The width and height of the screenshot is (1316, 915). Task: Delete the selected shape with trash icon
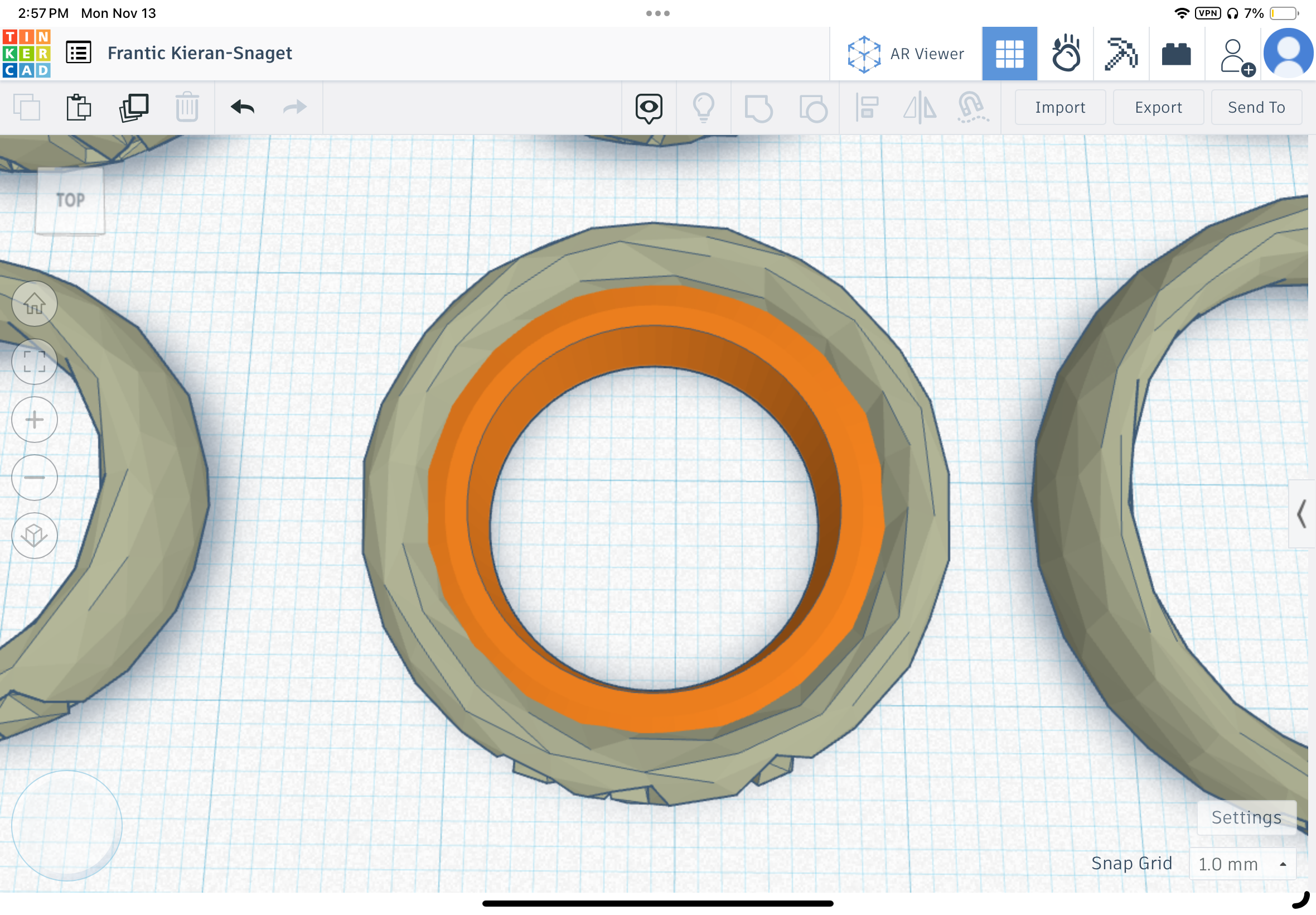(185, 107)
